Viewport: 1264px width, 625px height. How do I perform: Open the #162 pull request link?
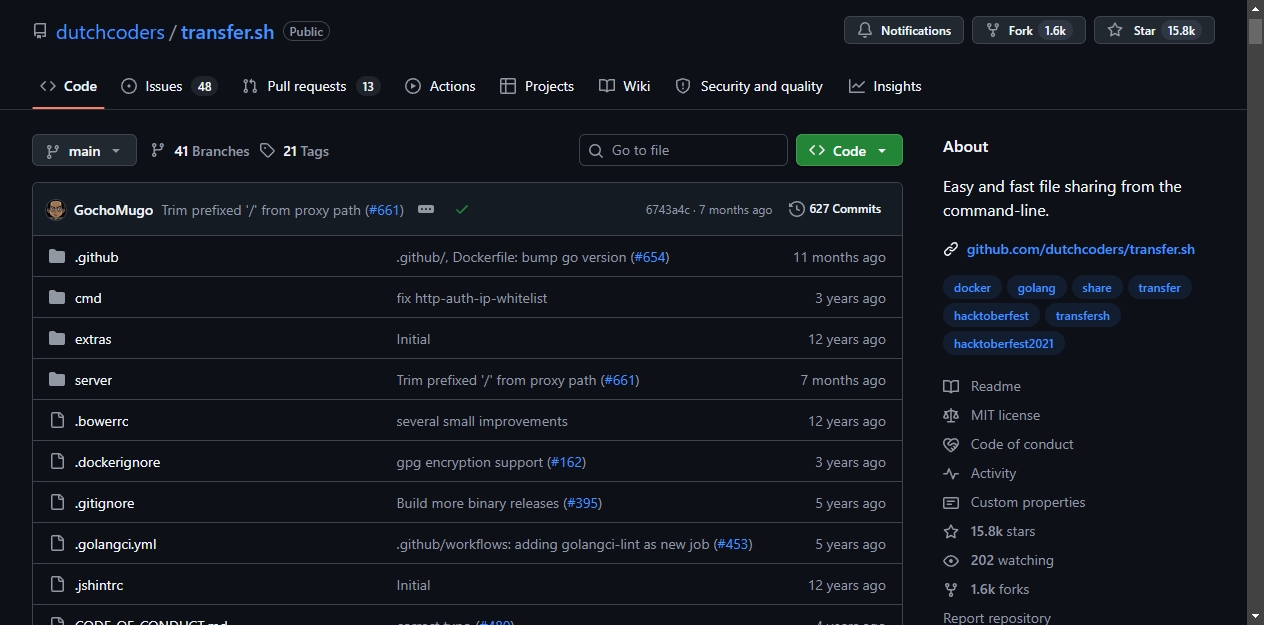(567, 462)
